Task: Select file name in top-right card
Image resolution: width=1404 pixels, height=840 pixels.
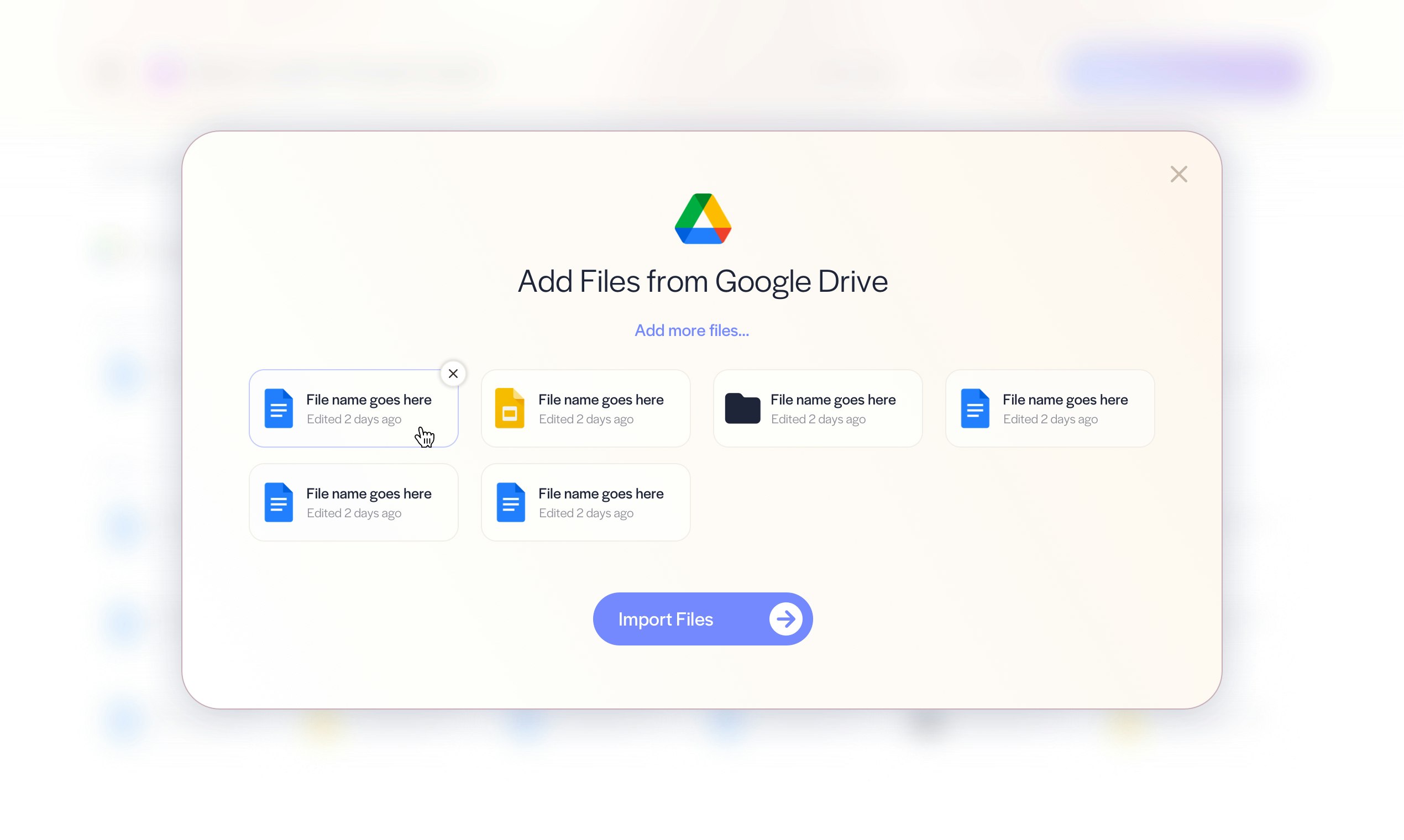Action: (x=1065, y=400)
